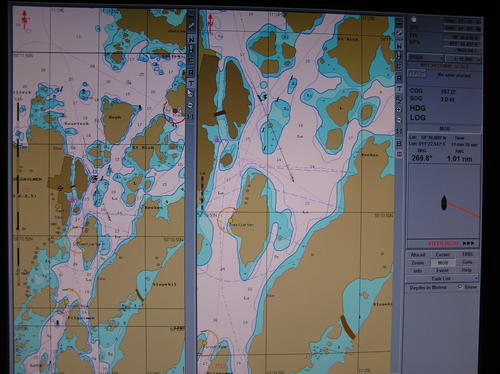Toggle the Show radio button for depths
This screenshot has height=374, width=500.
(x=460, y=287)
